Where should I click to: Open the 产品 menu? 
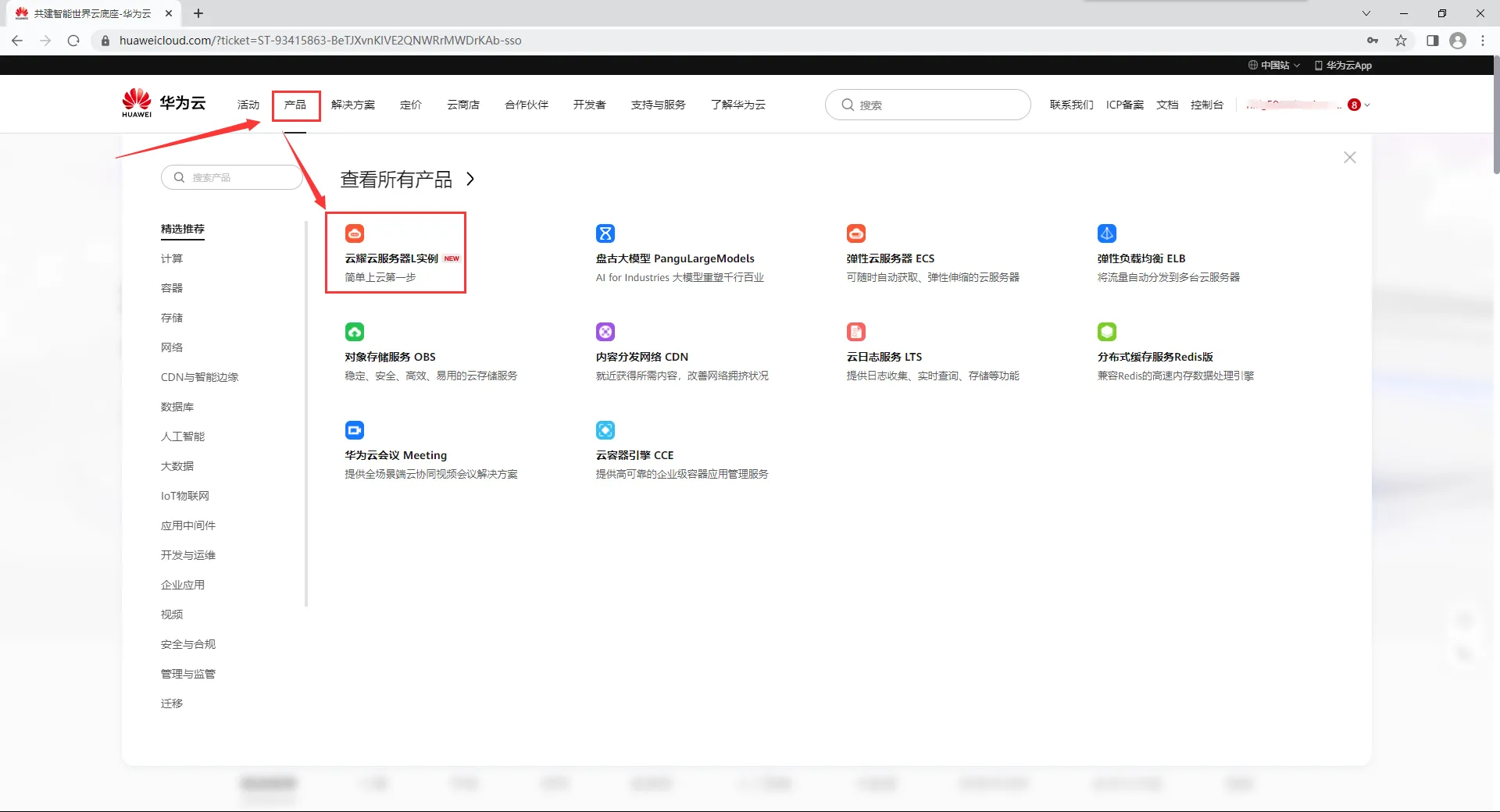(x=295, y=105)
